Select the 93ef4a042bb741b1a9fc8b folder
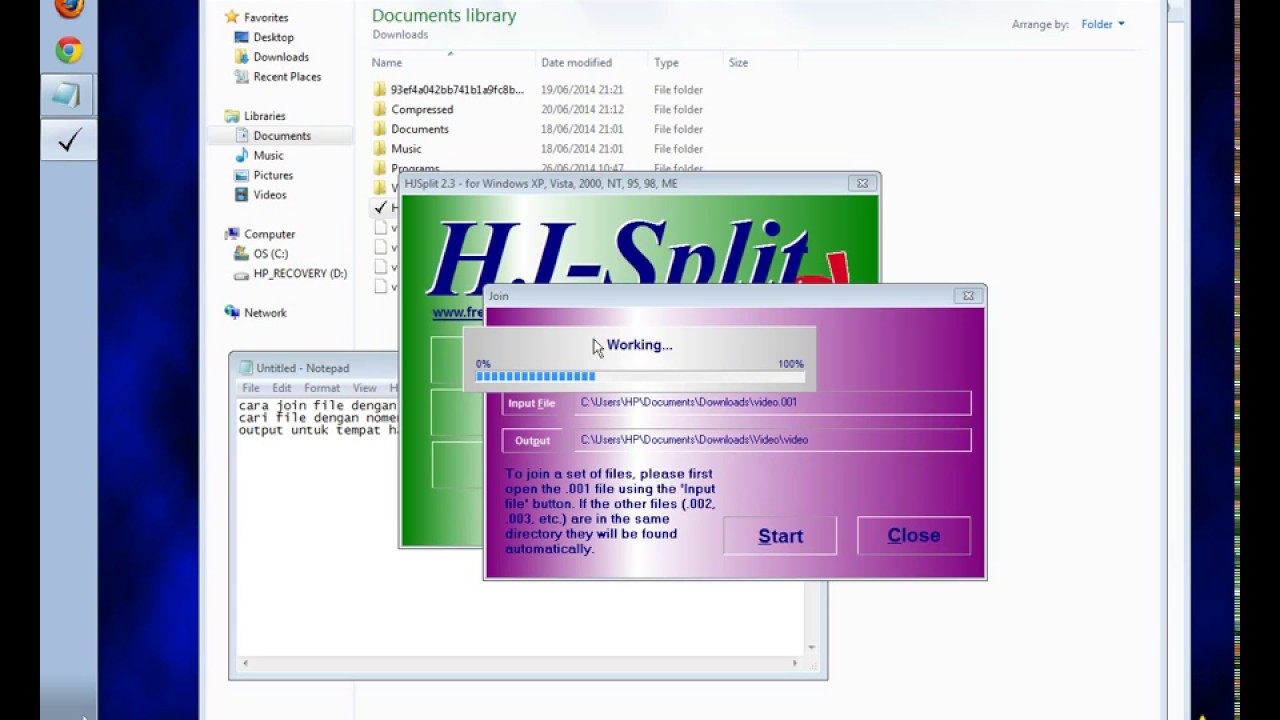 [457, 90]
